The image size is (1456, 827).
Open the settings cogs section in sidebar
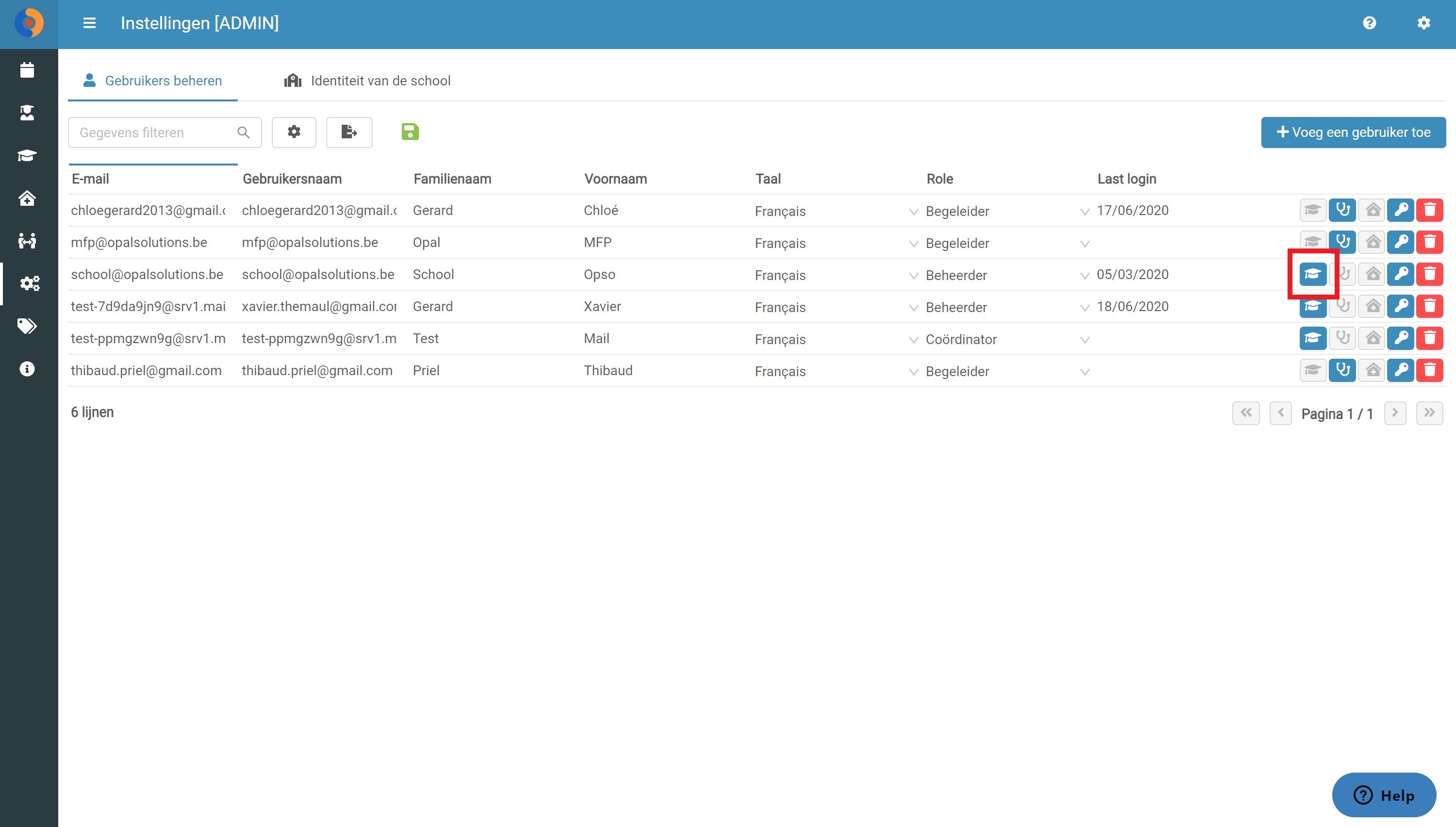click(30, 283)
